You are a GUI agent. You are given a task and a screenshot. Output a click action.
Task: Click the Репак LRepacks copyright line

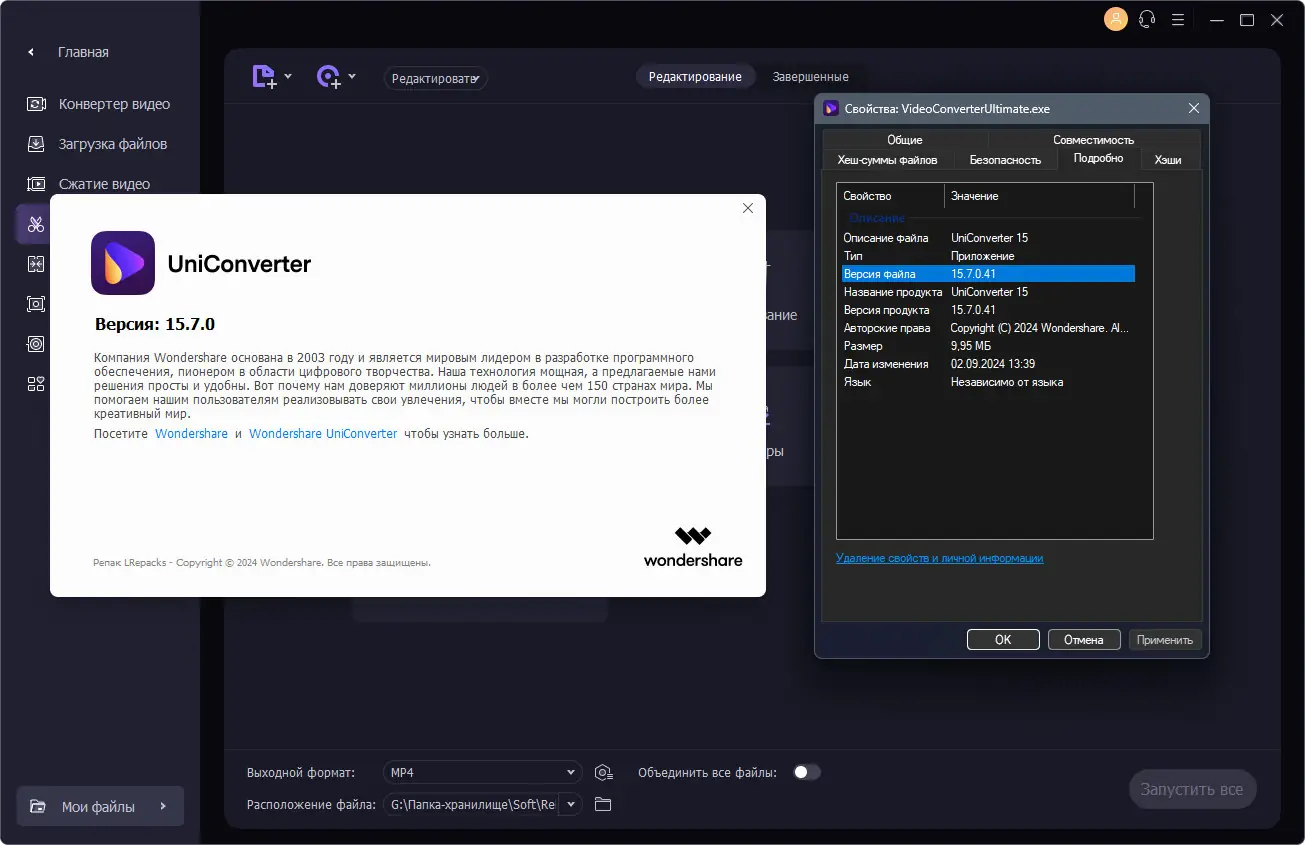(262, 563)
